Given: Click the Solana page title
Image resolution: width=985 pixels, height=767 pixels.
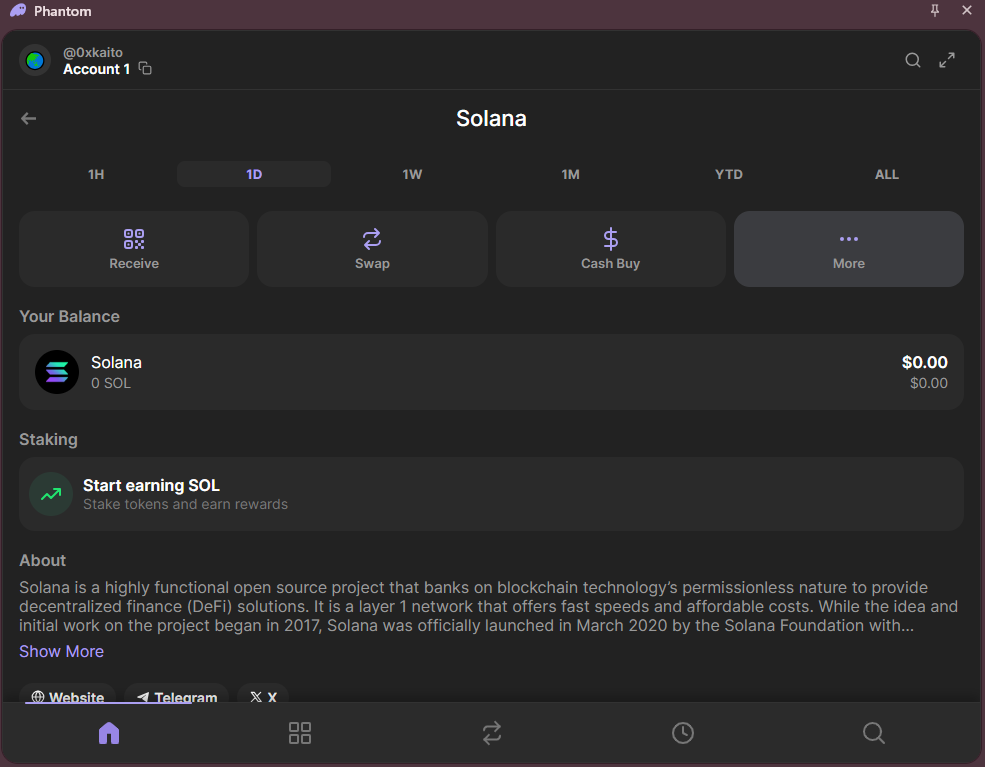Looking at the screenshot, I should pos(491,118).
